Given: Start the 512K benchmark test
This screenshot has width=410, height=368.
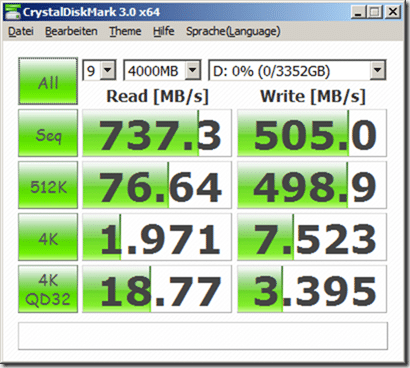Looking at the screenshot, I should pos(48,185).
